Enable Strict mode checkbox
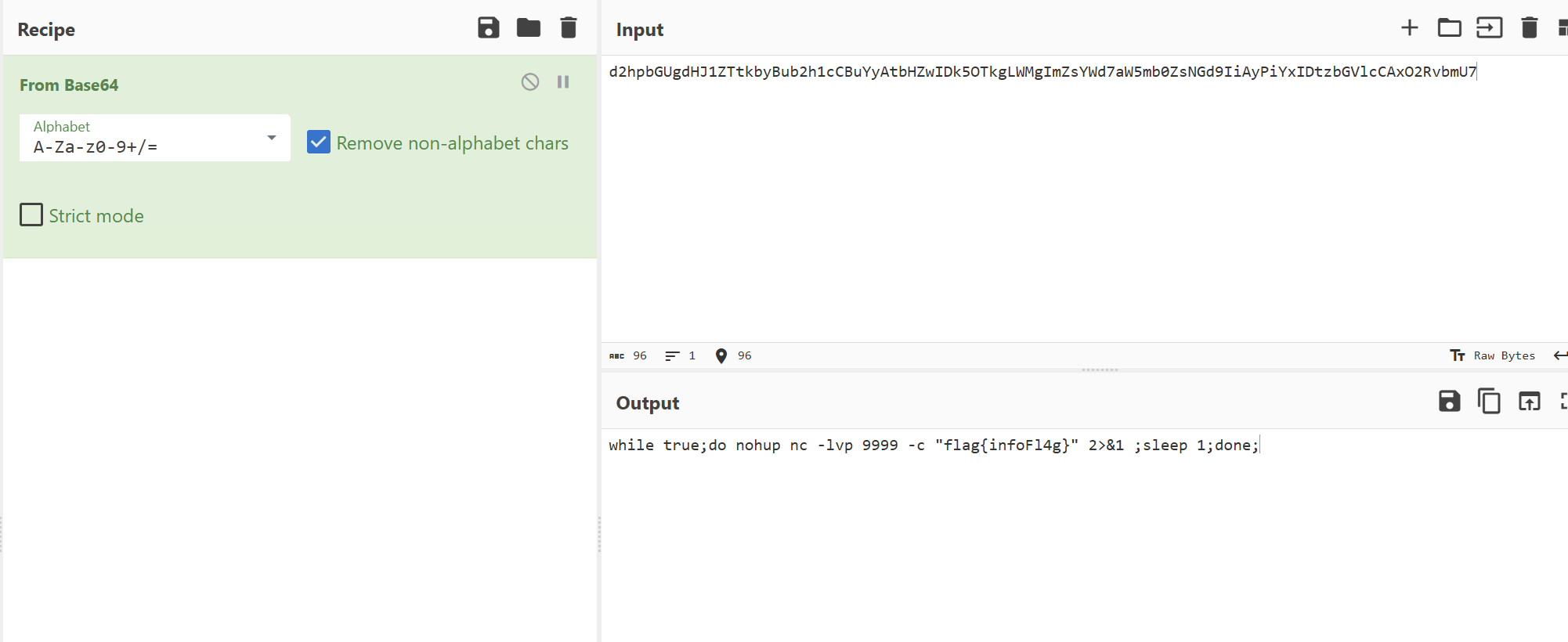This screenshot has height=642, width=1568. click(31, 215)
